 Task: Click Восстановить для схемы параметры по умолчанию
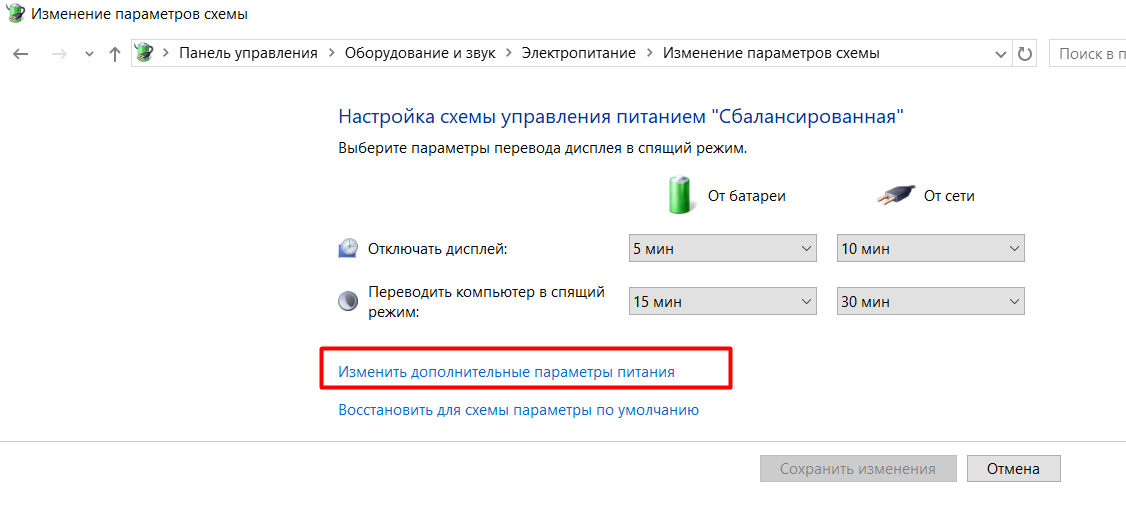point(518,410)
